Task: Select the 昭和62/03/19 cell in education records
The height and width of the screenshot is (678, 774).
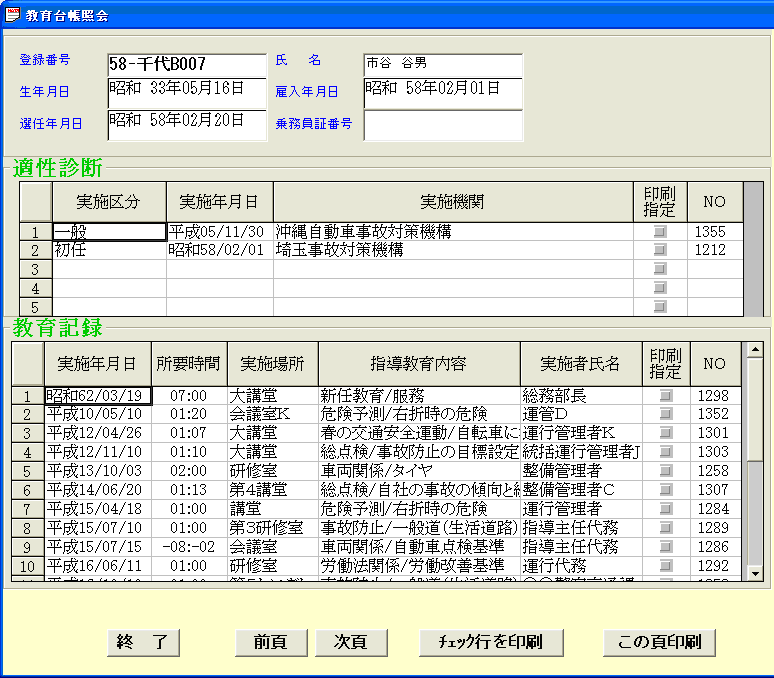Action: (x=98, y=396)
